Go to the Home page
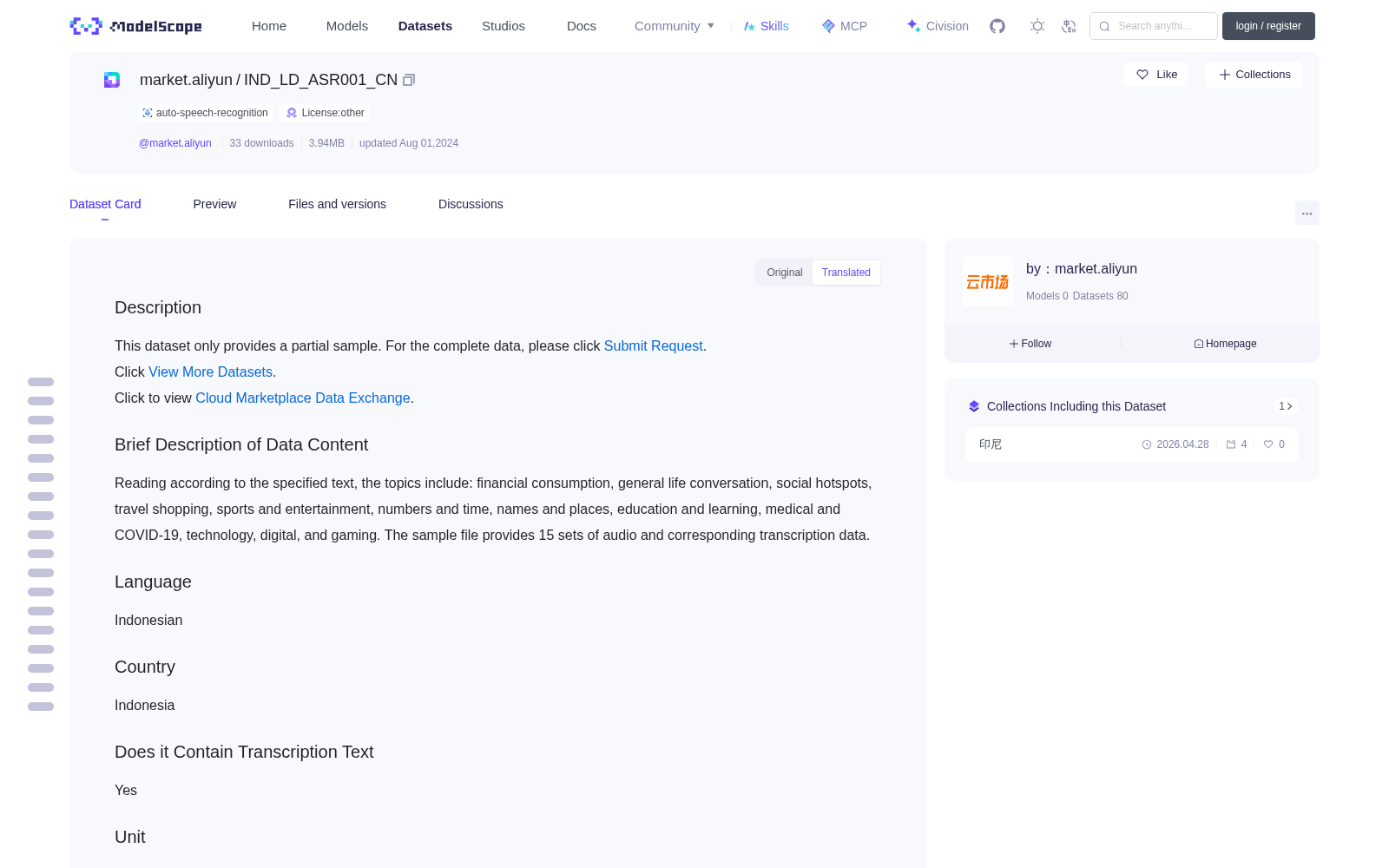 point(269,26)
